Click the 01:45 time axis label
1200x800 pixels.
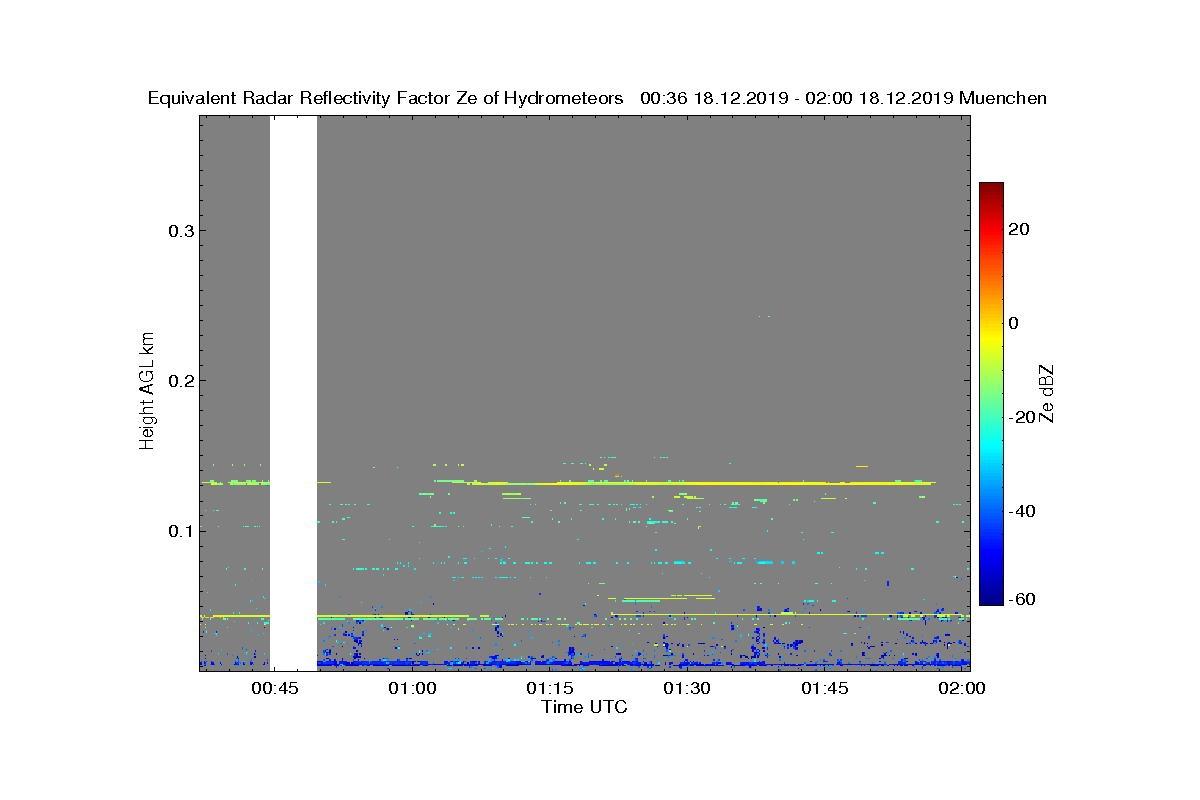click(825, 689)
